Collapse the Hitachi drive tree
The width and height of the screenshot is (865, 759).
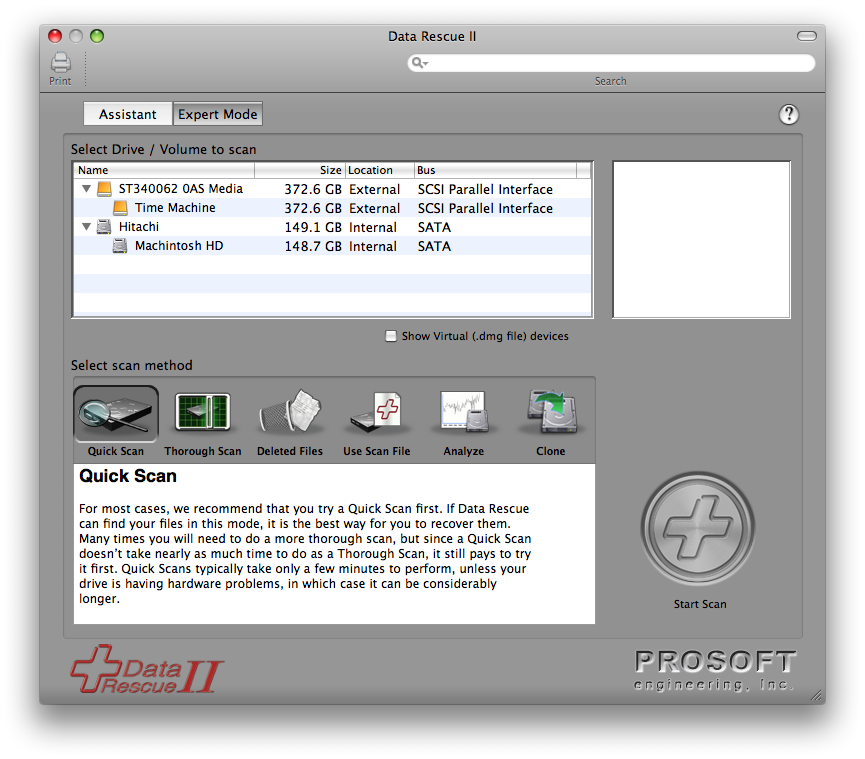(x=87, y=227)
